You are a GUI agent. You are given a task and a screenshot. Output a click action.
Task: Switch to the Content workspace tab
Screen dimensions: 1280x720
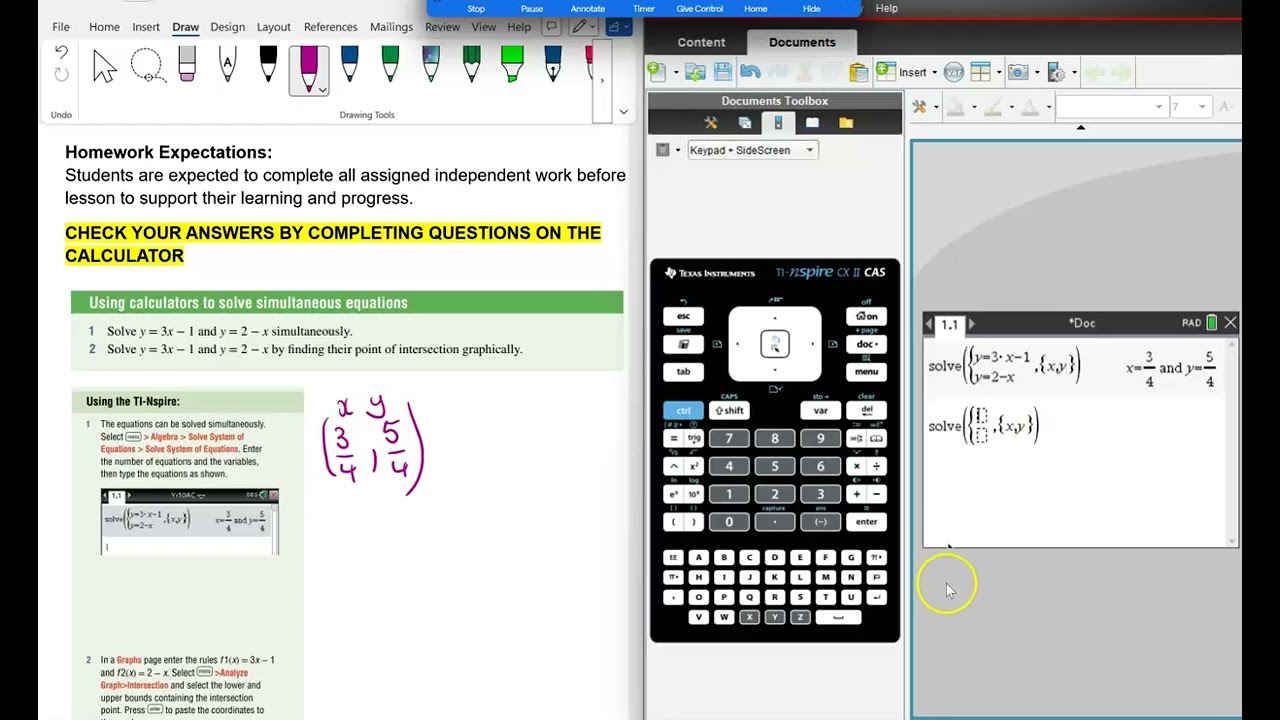tap(701, 42)
